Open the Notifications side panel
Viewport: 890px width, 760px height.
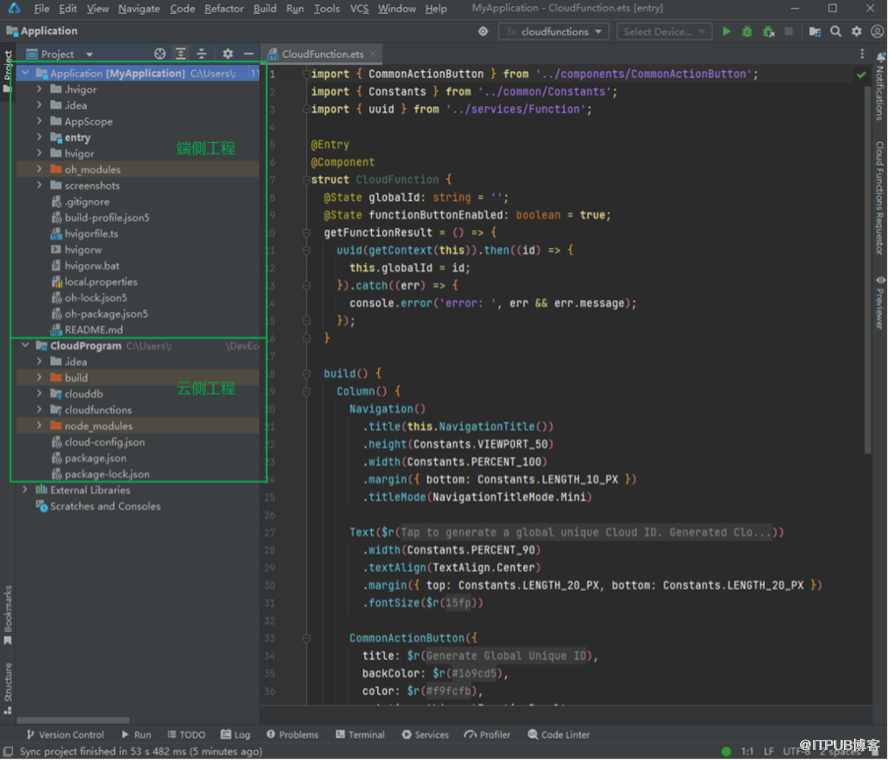[880, 86]
